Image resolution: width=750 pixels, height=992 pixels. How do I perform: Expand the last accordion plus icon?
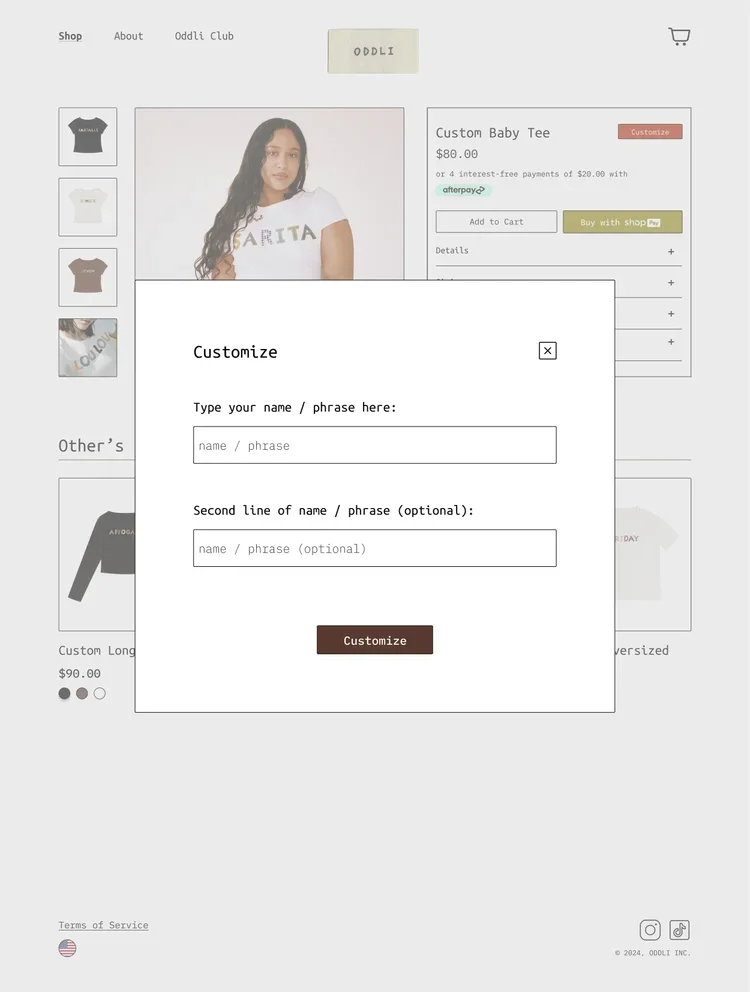click(x=671, y=342)
